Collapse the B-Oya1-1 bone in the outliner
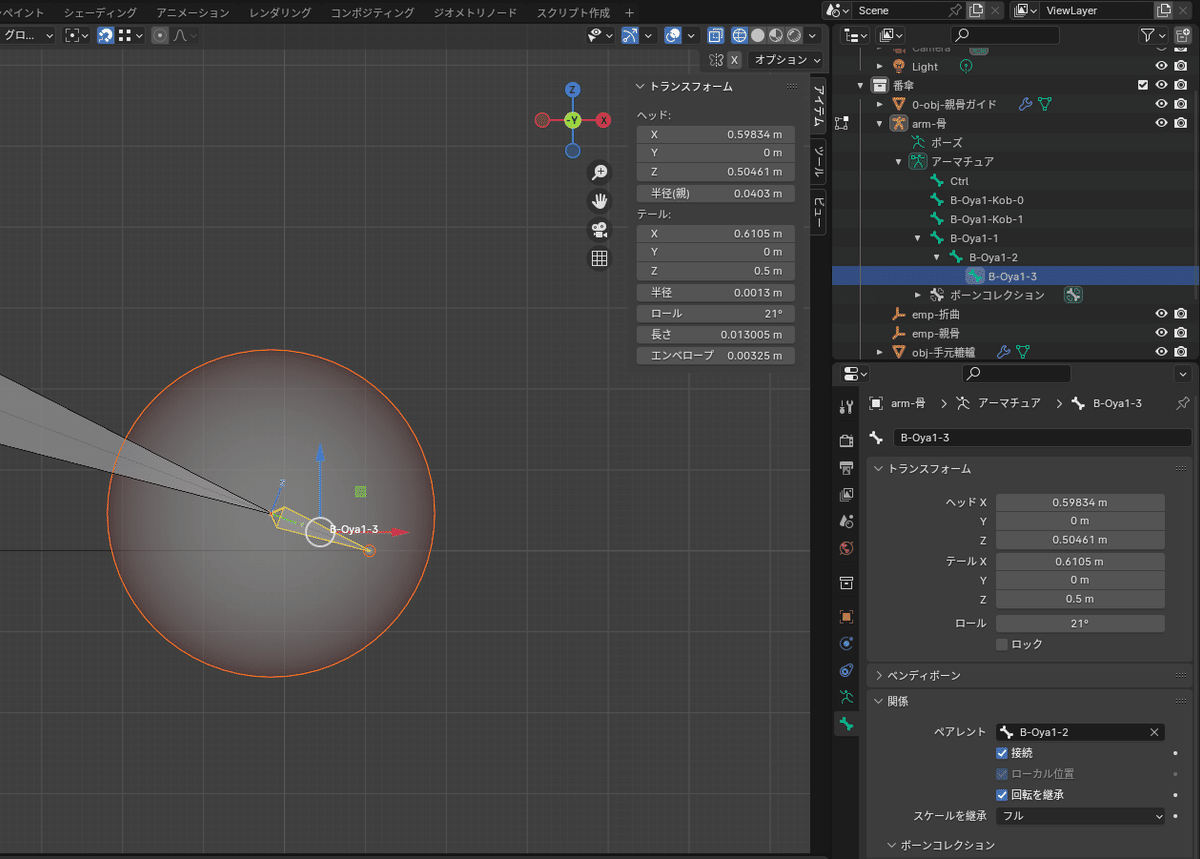Viewport: 1200px width, 859px height. [918, 238]
